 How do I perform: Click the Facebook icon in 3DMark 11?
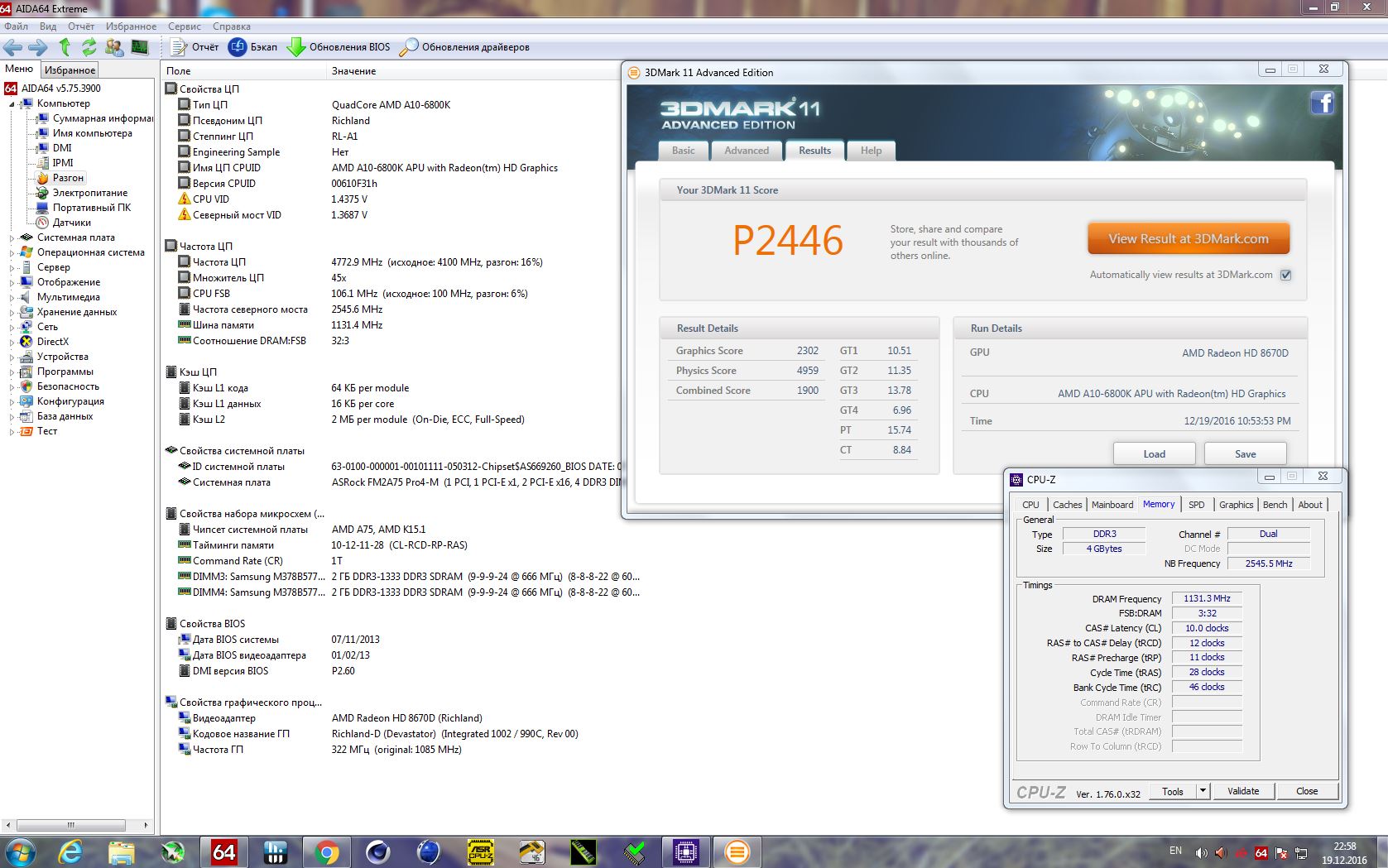click(1322, 103)
